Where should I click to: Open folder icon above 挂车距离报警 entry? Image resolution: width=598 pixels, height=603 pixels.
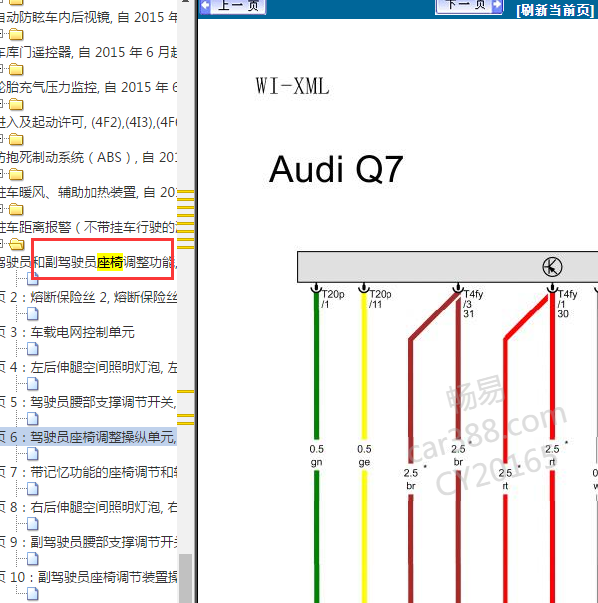click(x=16, y=209)
